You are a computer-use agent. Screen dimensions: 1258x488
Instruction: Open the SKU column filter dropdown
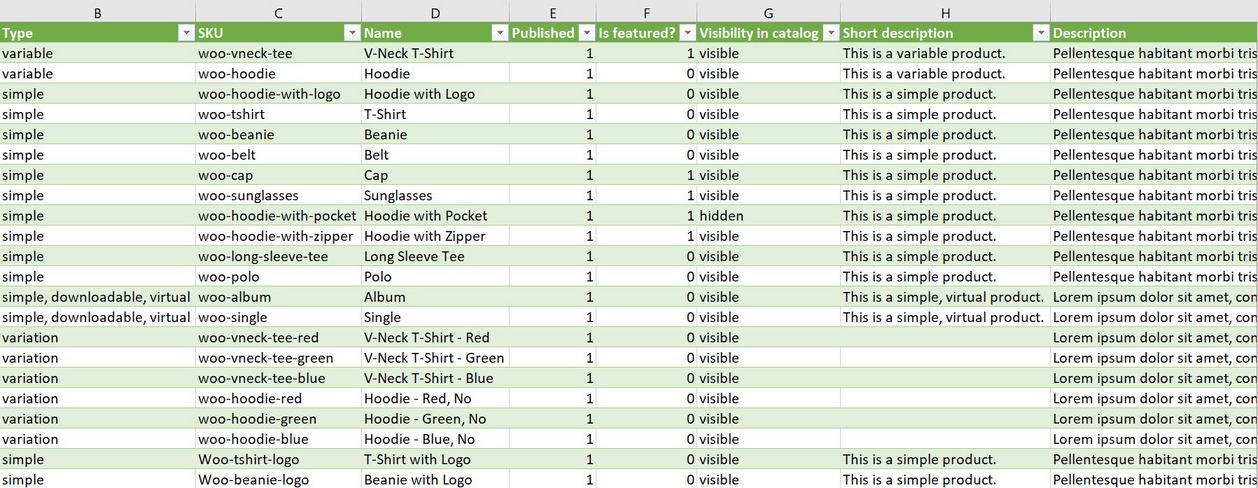[x=351, y=33]
